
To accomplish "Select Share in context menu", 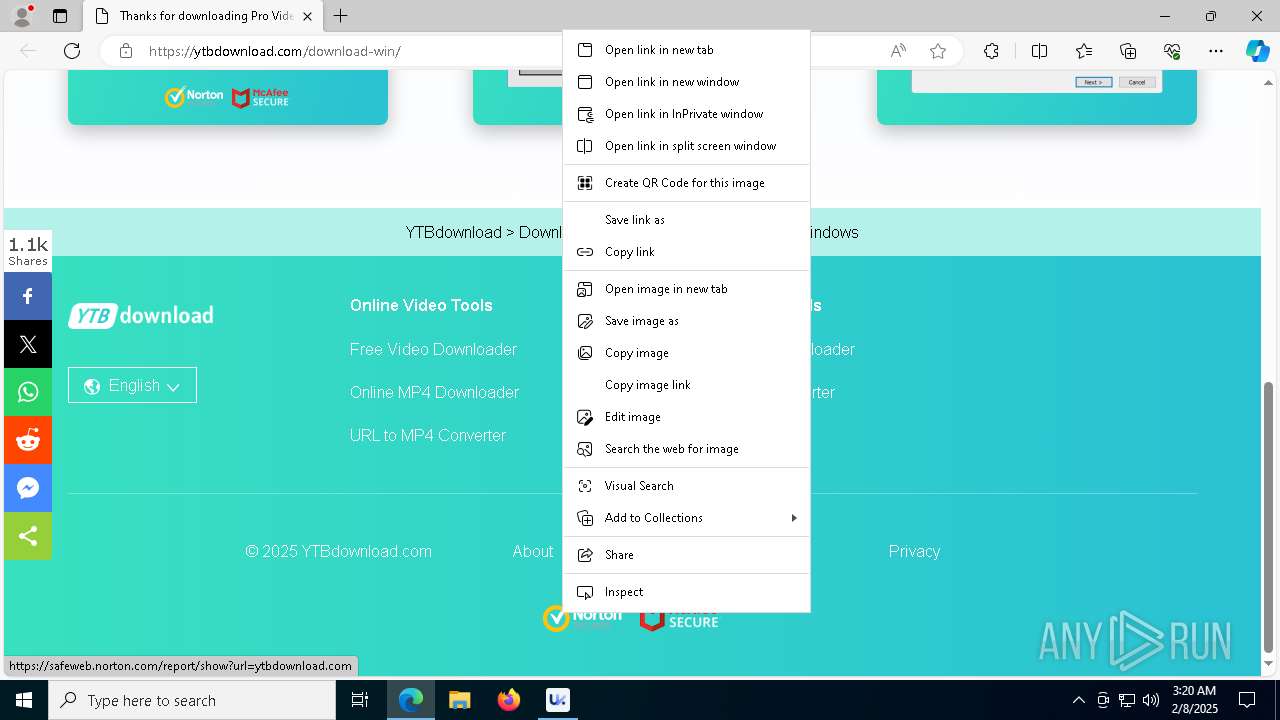I will click(x=687, y=555).
